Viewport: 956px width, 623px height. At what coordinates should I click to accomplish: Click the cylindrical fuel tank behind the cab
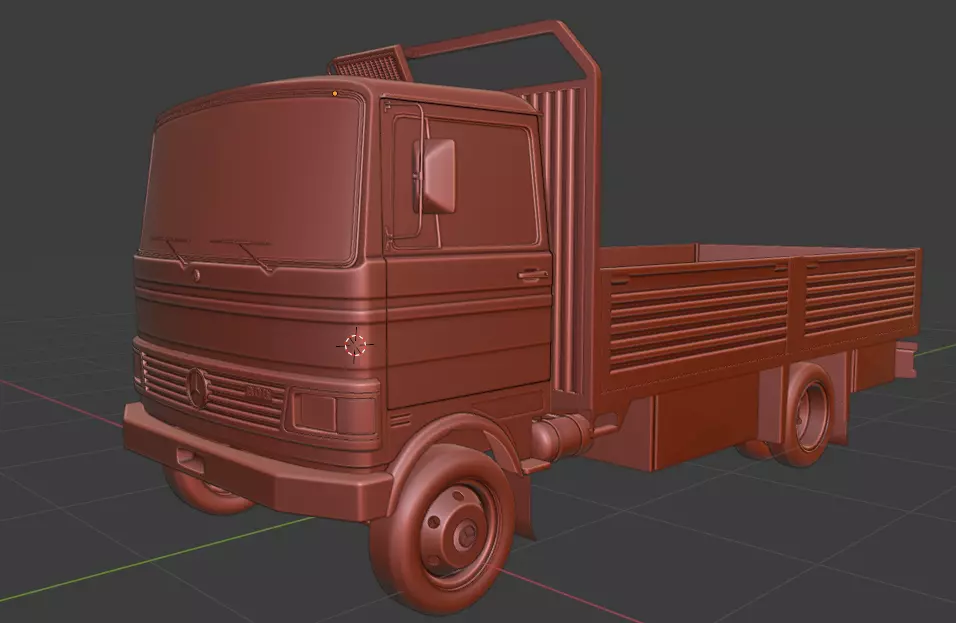tap(558, 436)
